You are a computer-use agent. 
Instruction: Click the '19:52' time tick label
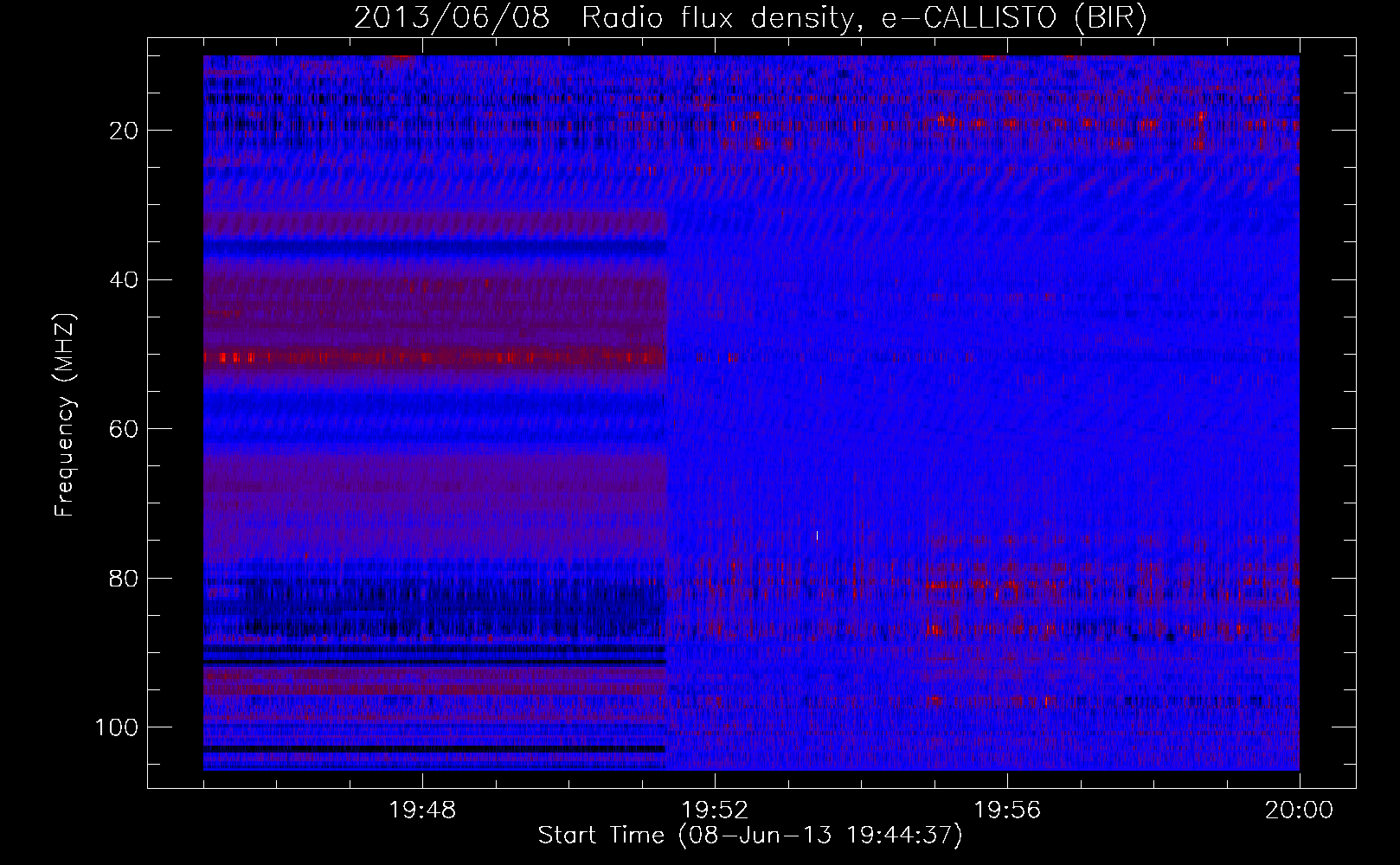click(715, 811)
